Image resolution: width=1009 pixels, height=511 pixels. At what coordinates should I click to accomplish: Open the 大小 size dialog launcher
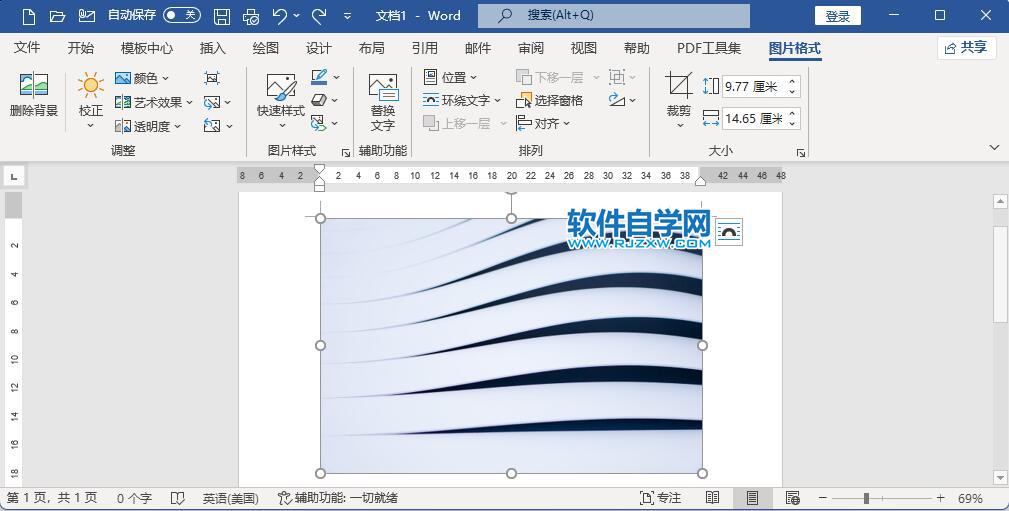click(x=801, y=153)
